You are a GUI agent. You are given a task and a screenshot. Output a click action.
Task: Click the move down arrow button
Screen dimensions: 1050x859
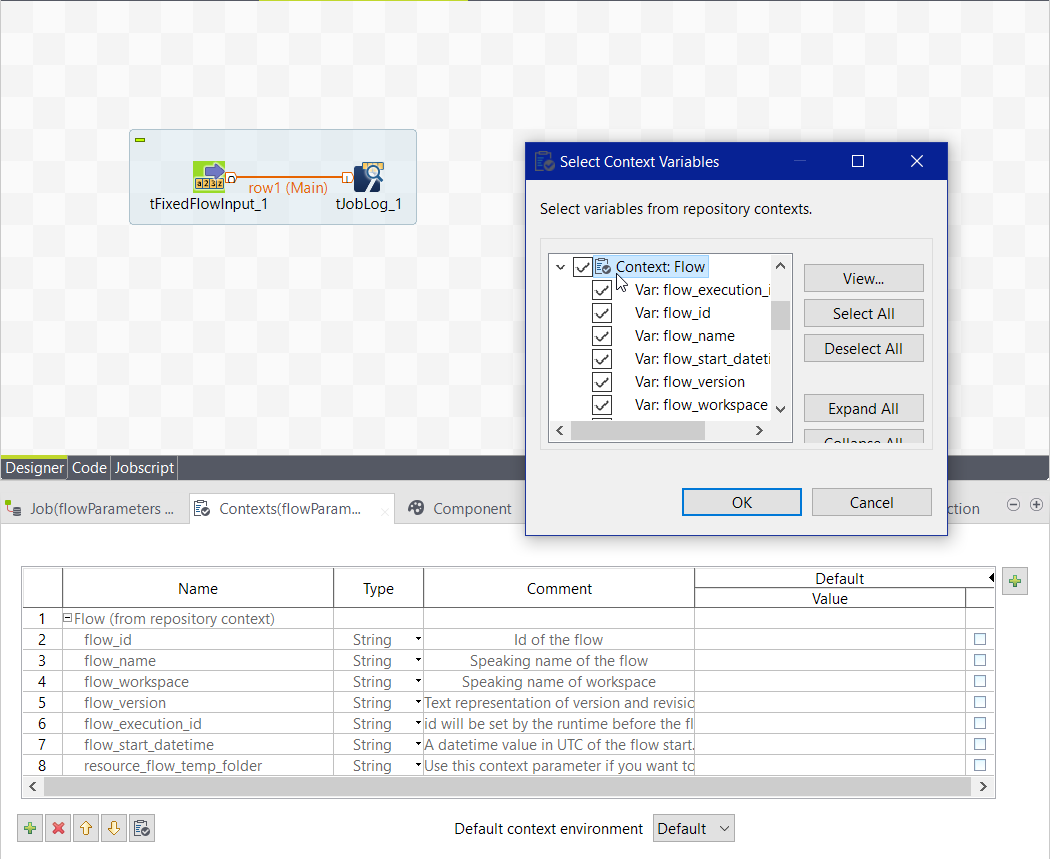[113, 828]
